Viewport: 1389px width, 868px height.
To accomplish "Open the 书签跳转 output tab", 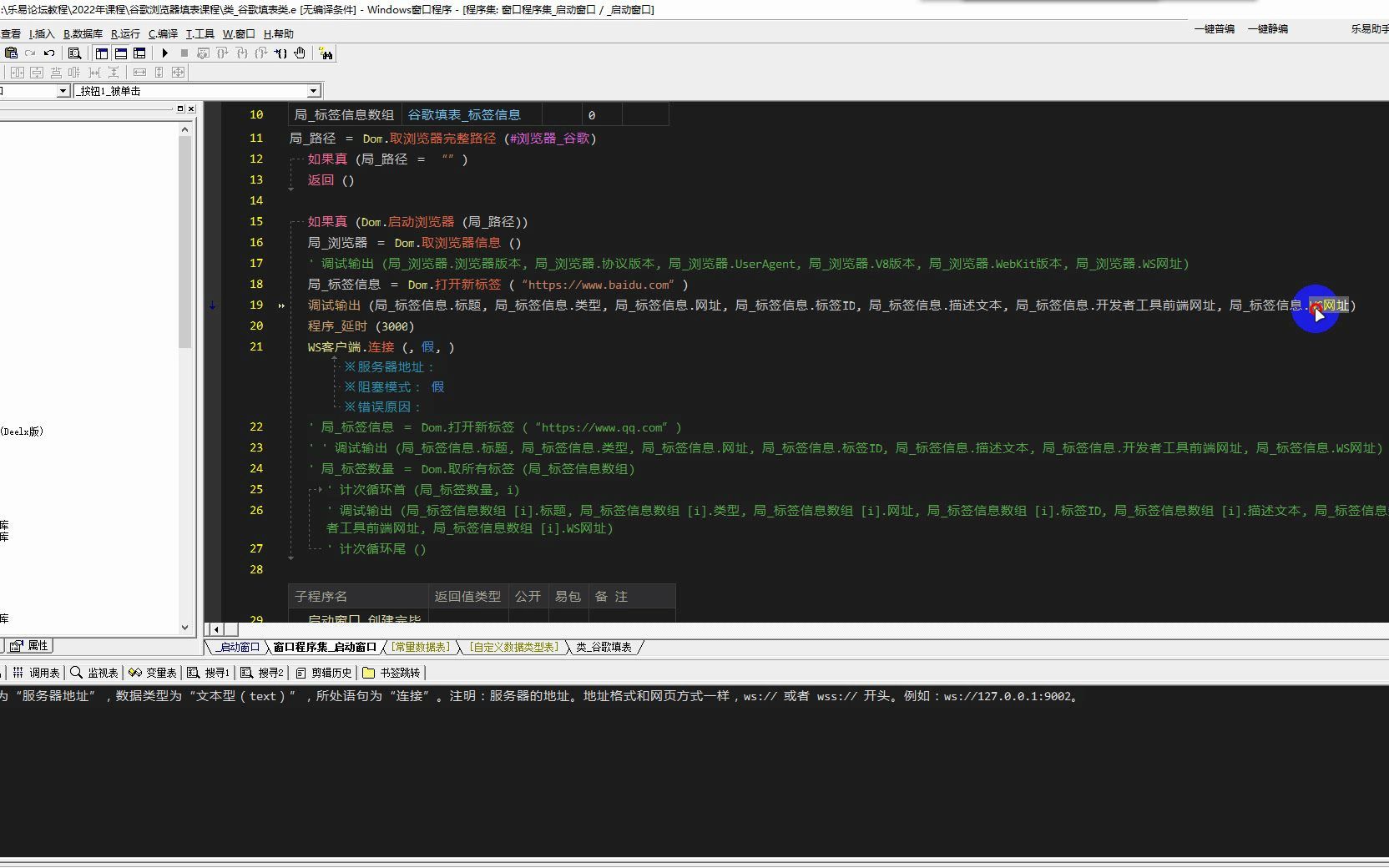I will click(x=392, y=673).
